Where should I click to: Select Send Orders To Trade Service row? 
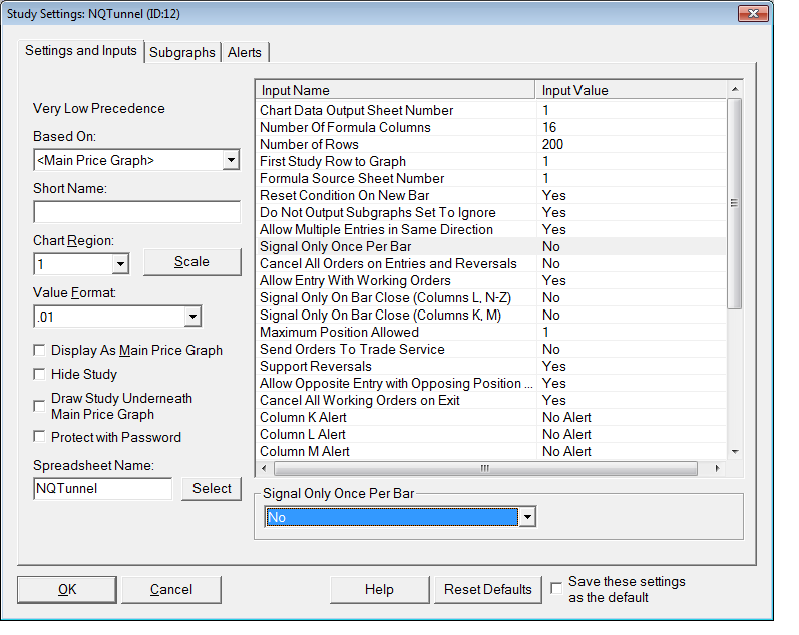(492, 349)
